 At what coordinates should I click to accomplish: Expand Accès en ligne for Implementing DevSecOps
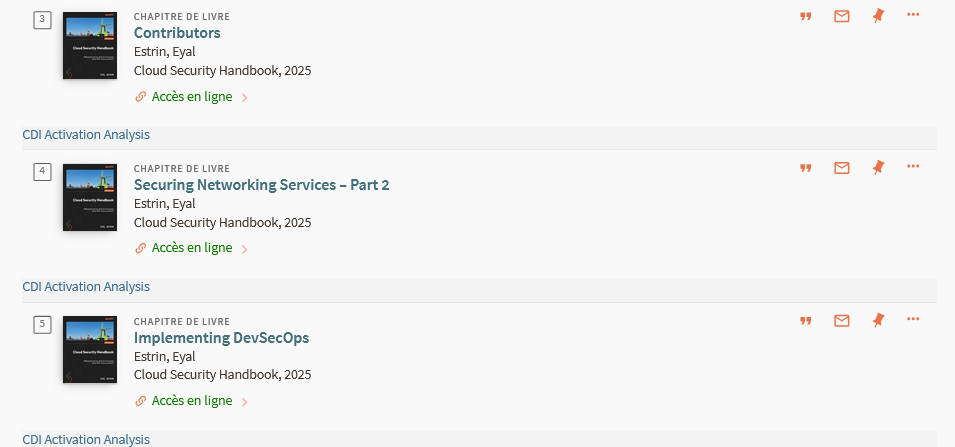point(191,401)
